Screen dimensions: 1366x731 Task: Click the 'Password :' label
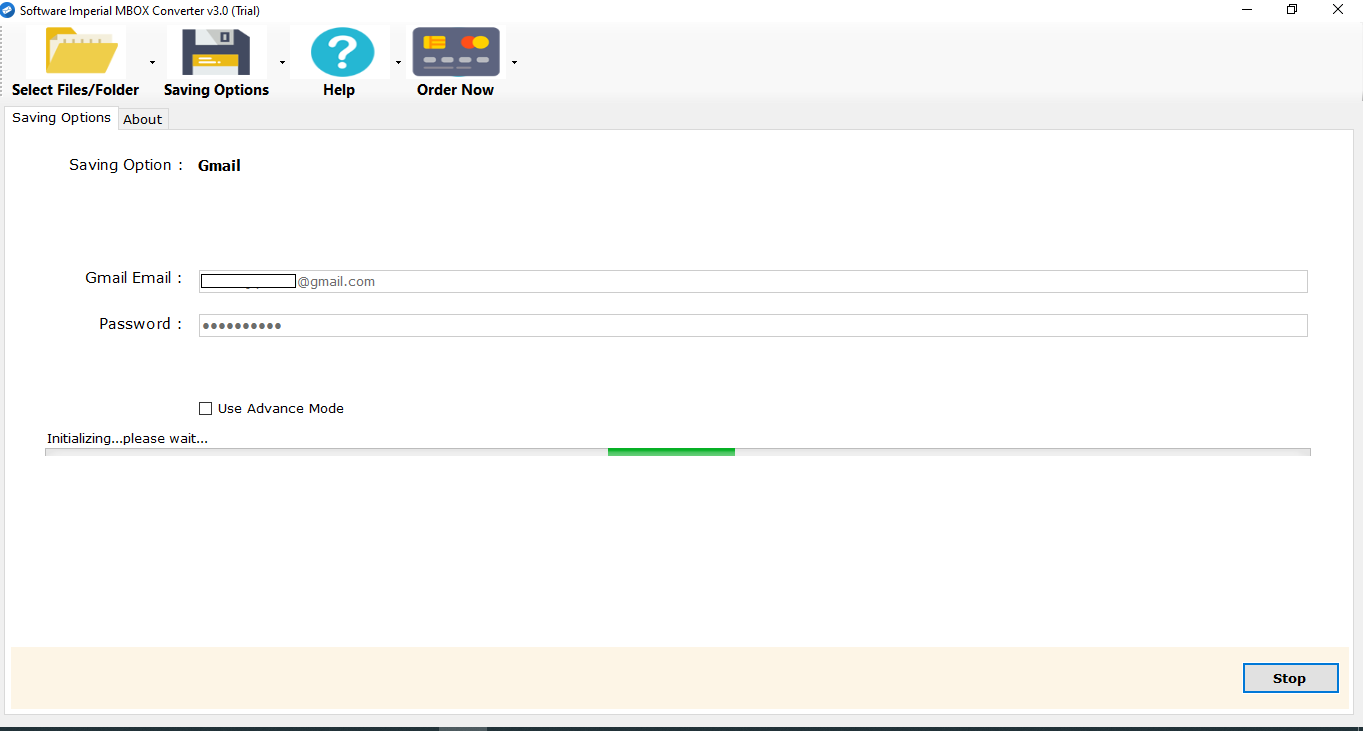pos(141,324)
